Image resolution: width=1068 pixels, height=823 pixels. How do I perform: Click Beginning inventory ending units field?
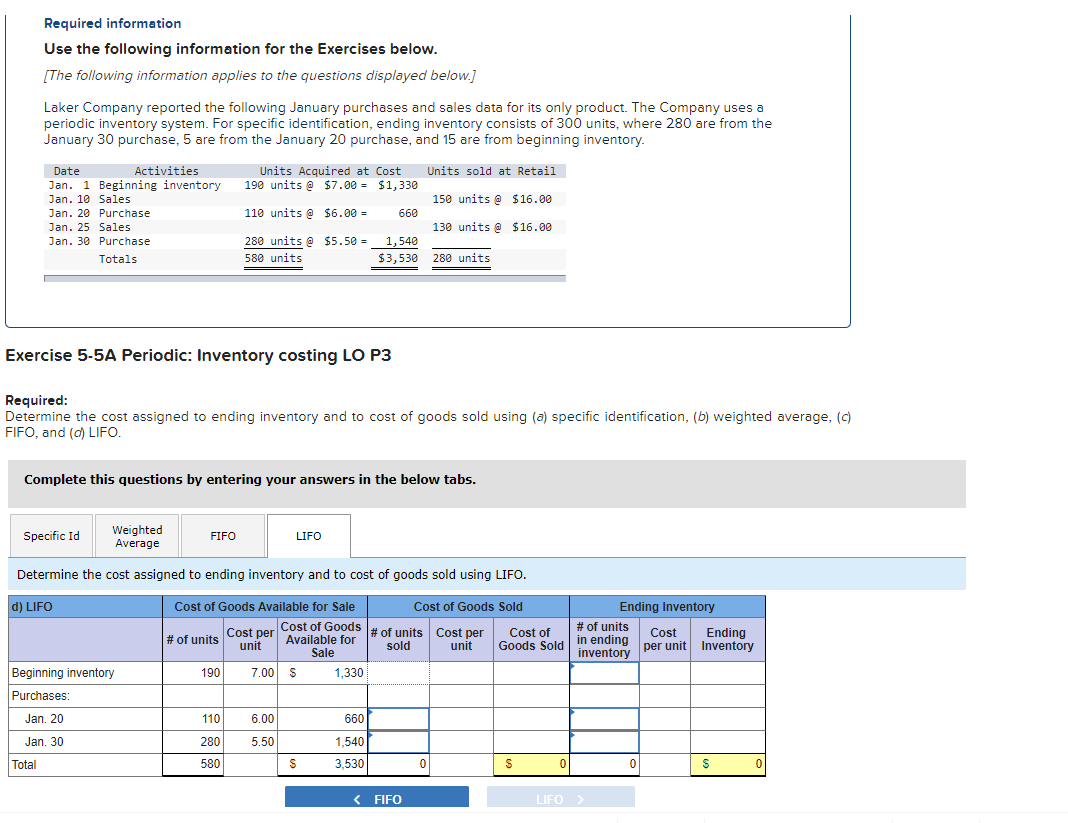click(604, 673)
